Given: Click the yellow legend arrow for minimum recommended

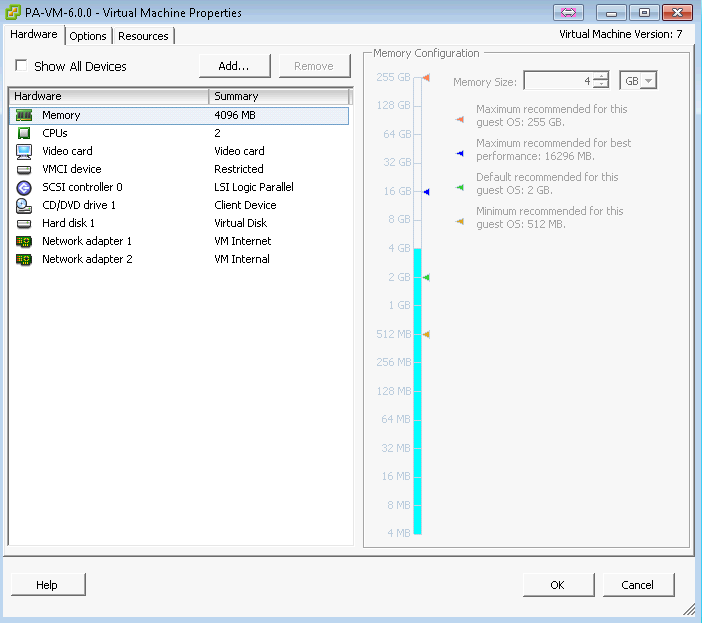Looking at the screenshot, I should [x=460, y=222].
